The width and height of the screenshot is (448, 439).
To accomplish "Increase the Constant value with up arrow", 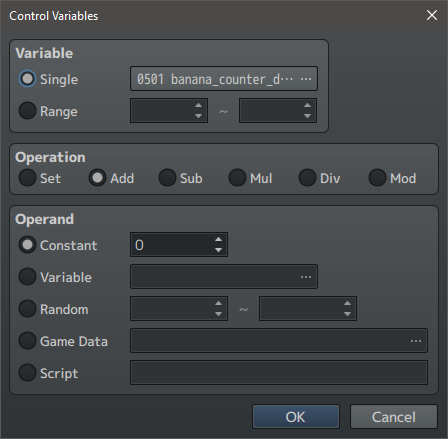I will (218, 239).
